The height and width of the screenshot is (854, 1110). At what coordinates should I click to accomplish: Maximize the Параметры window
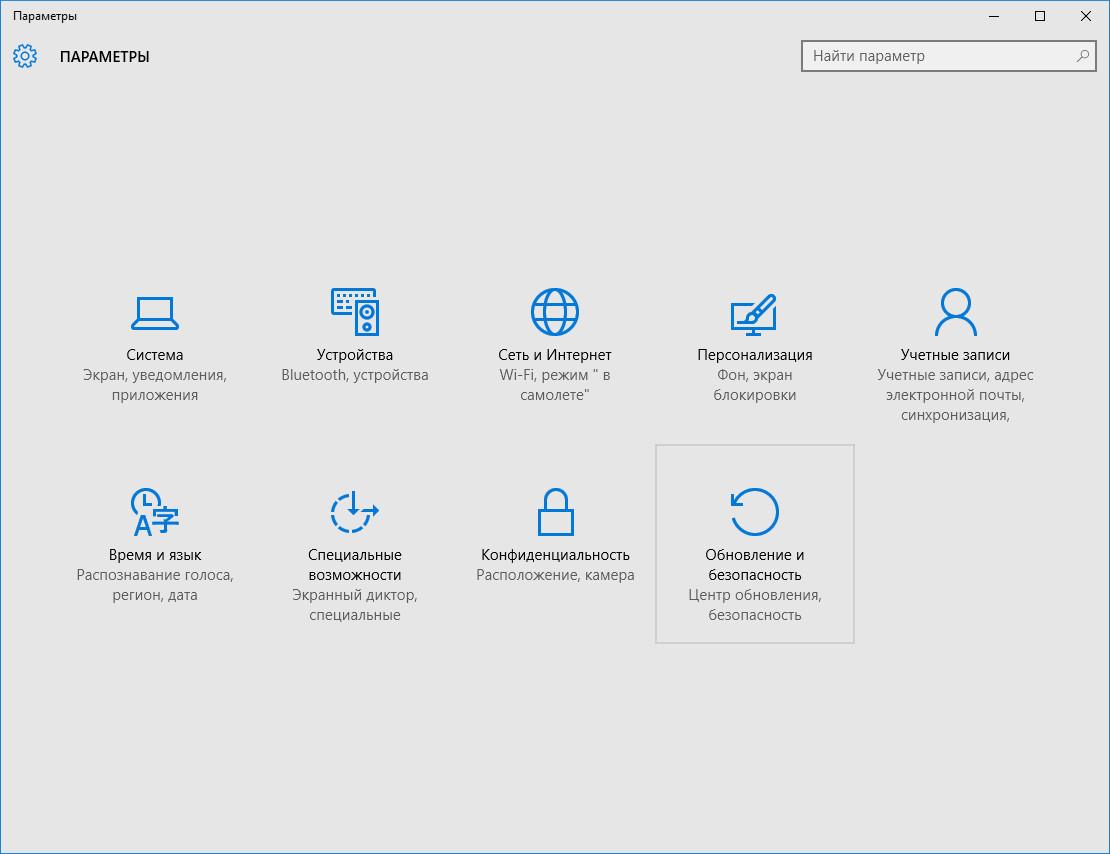[x=1040, y=16]
